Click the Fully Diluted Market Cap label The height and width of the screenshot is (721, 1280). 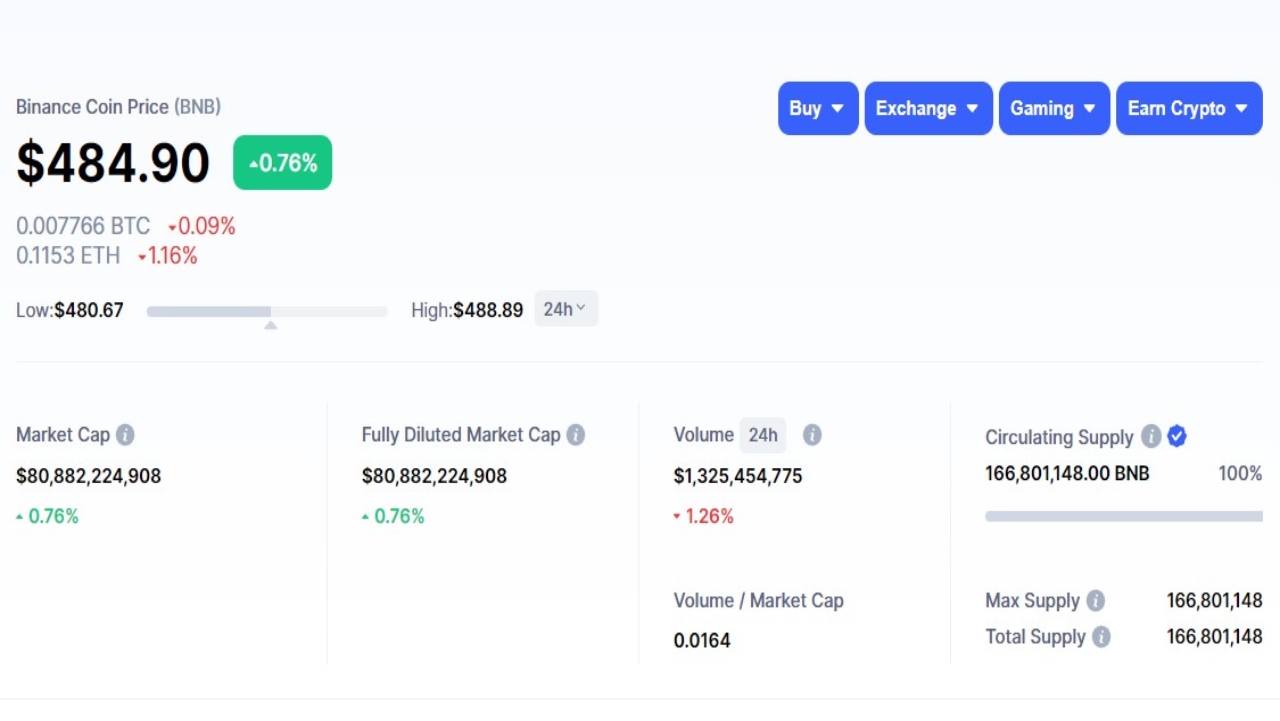coord(461,435)
